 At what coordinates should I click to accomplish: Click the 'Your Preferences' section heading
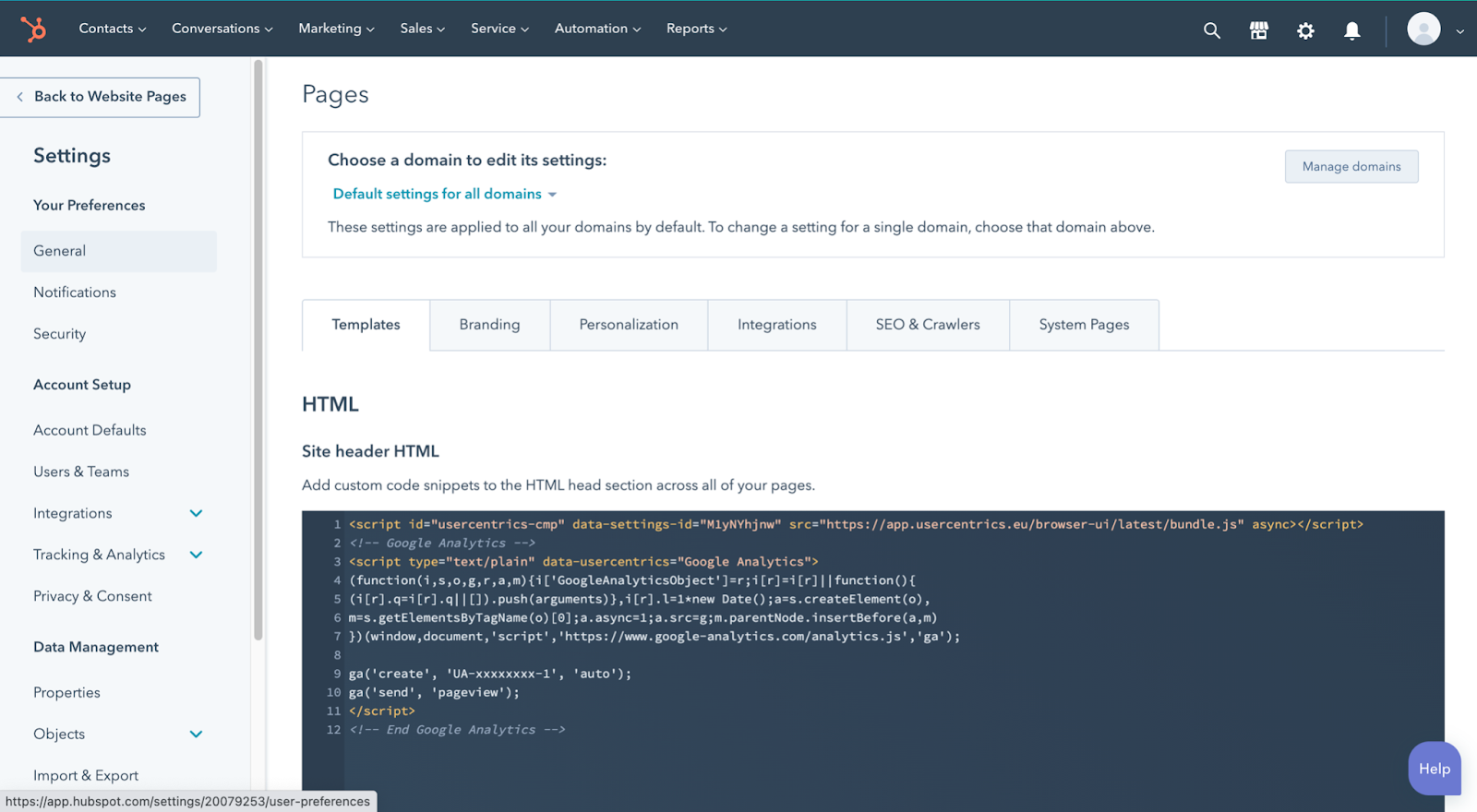pyautogui.click(x=90, y=206)
